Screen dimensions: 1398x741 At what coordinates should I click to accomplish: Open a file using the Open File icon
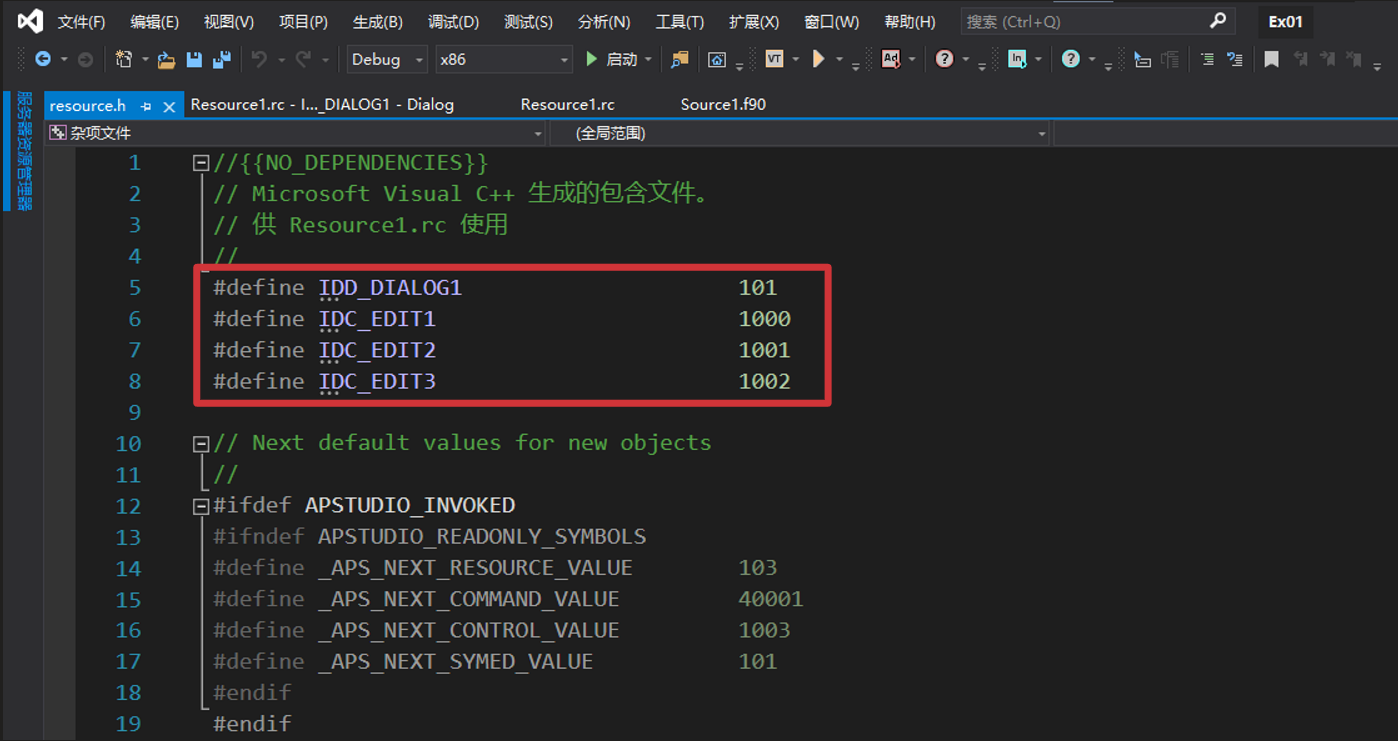pos(165,59)
